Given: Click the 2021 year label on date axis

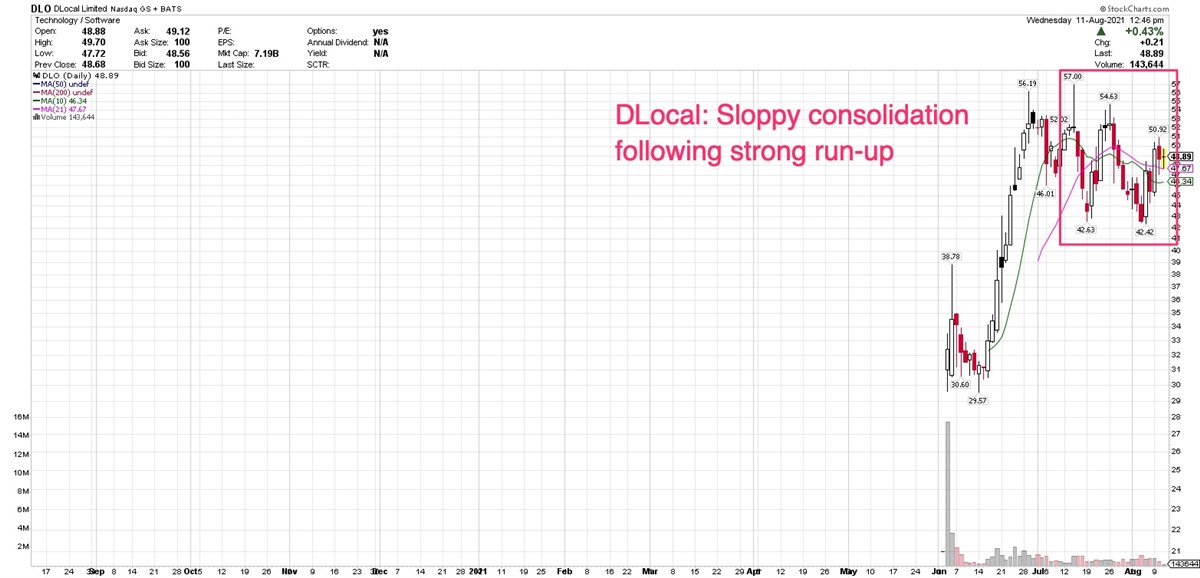Looking at the screenshot, I should pos(480,574).
